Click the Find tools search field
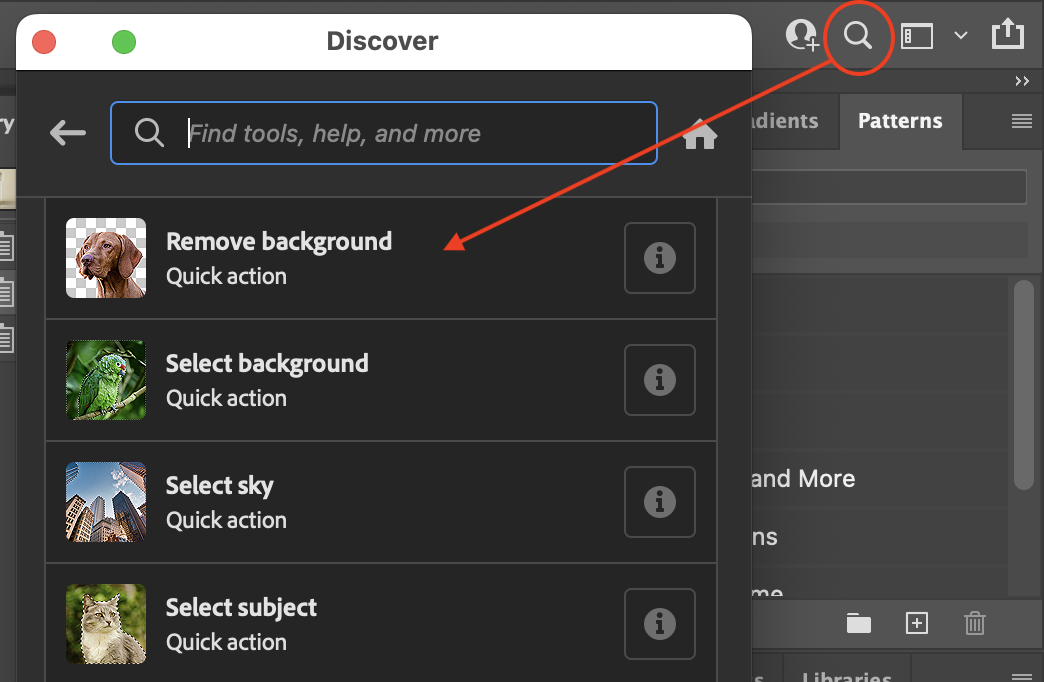1044x682 pixels. click(383, 133)
